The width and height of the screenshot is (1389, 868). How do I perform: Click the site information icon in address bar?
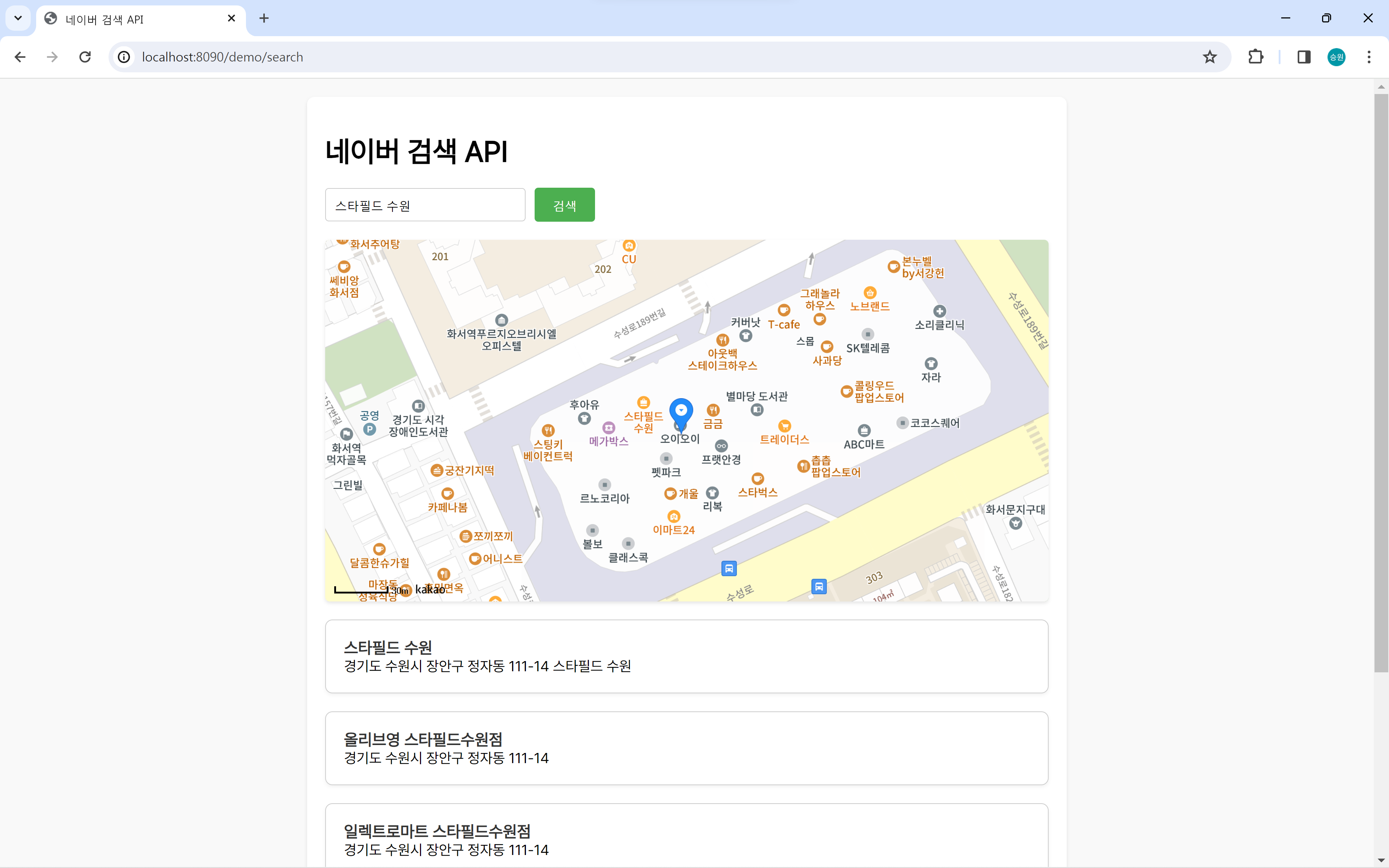[124, 57]
